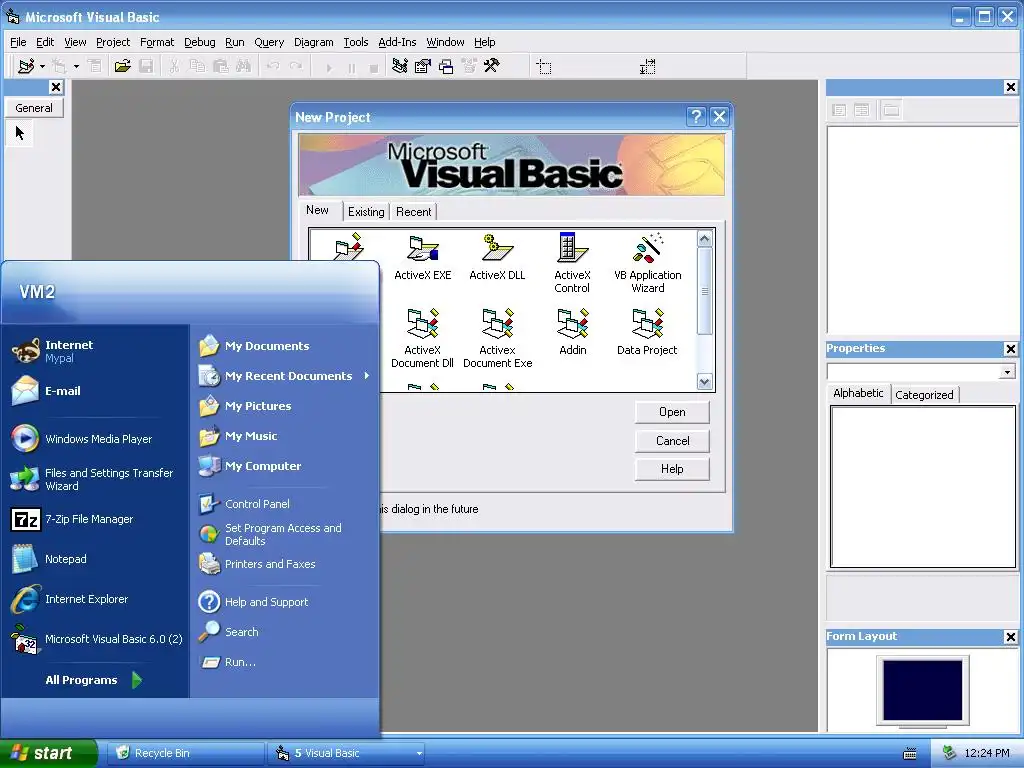This screenshot has height=768, width=1024.
Task: Select the ActiveX DLL project icon
Action: [497, 258]
